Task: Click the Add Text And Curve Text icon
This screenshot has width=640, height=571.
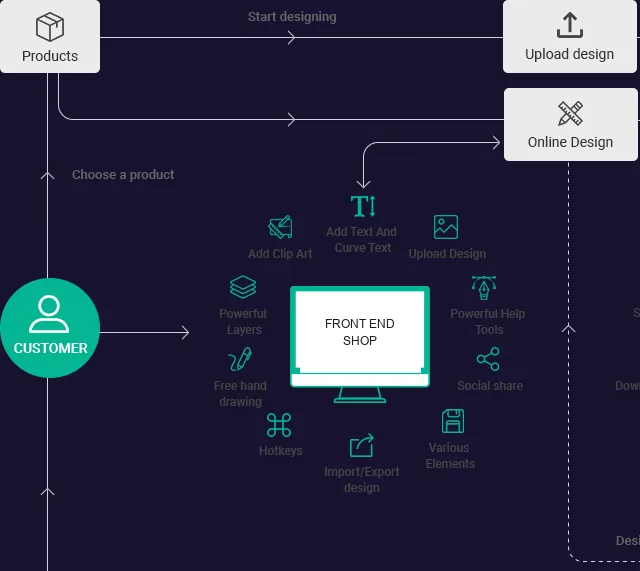Action: click(x=363, y=206)
